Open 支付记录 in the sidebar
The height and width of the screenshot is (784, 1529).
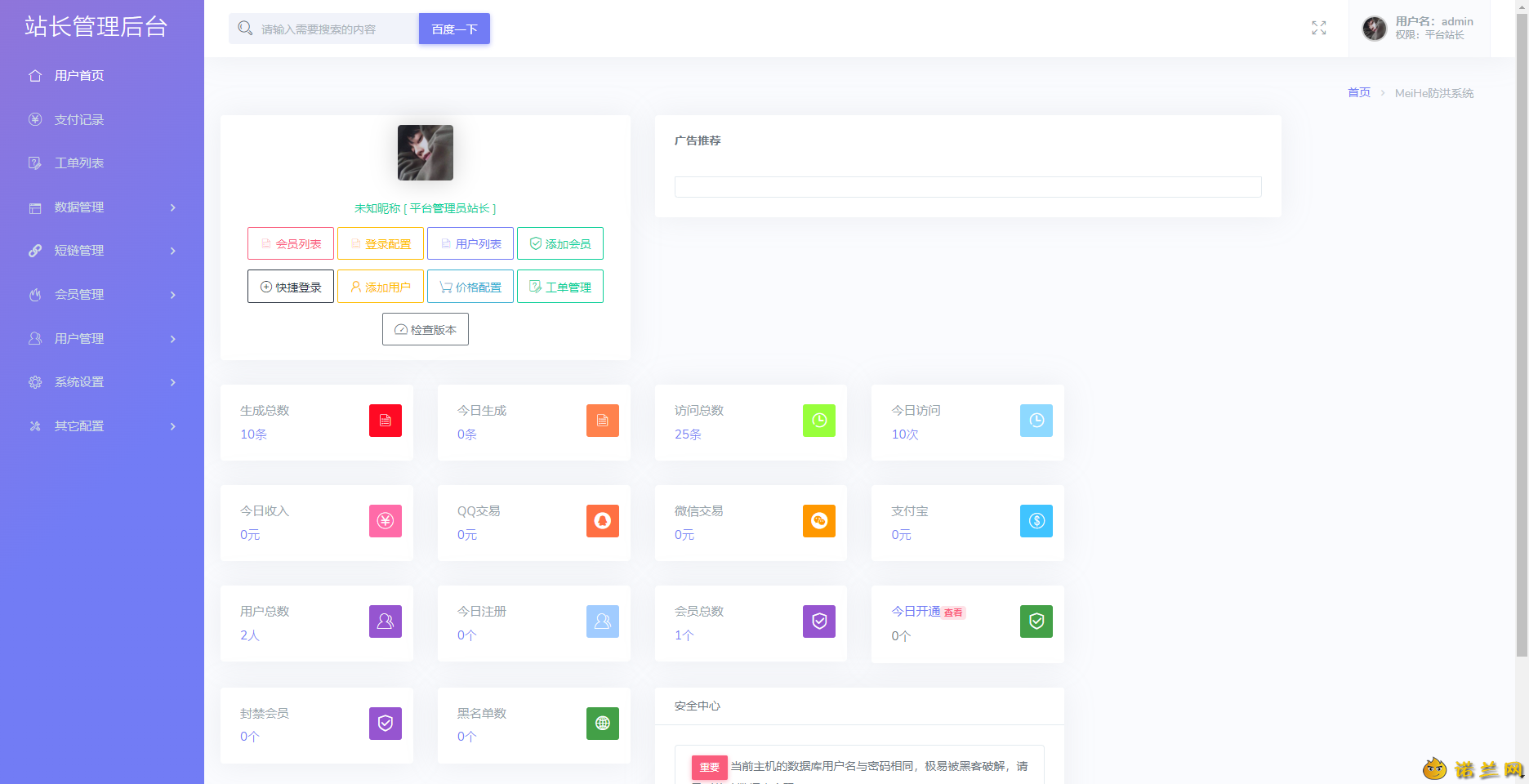pos(102,120)
